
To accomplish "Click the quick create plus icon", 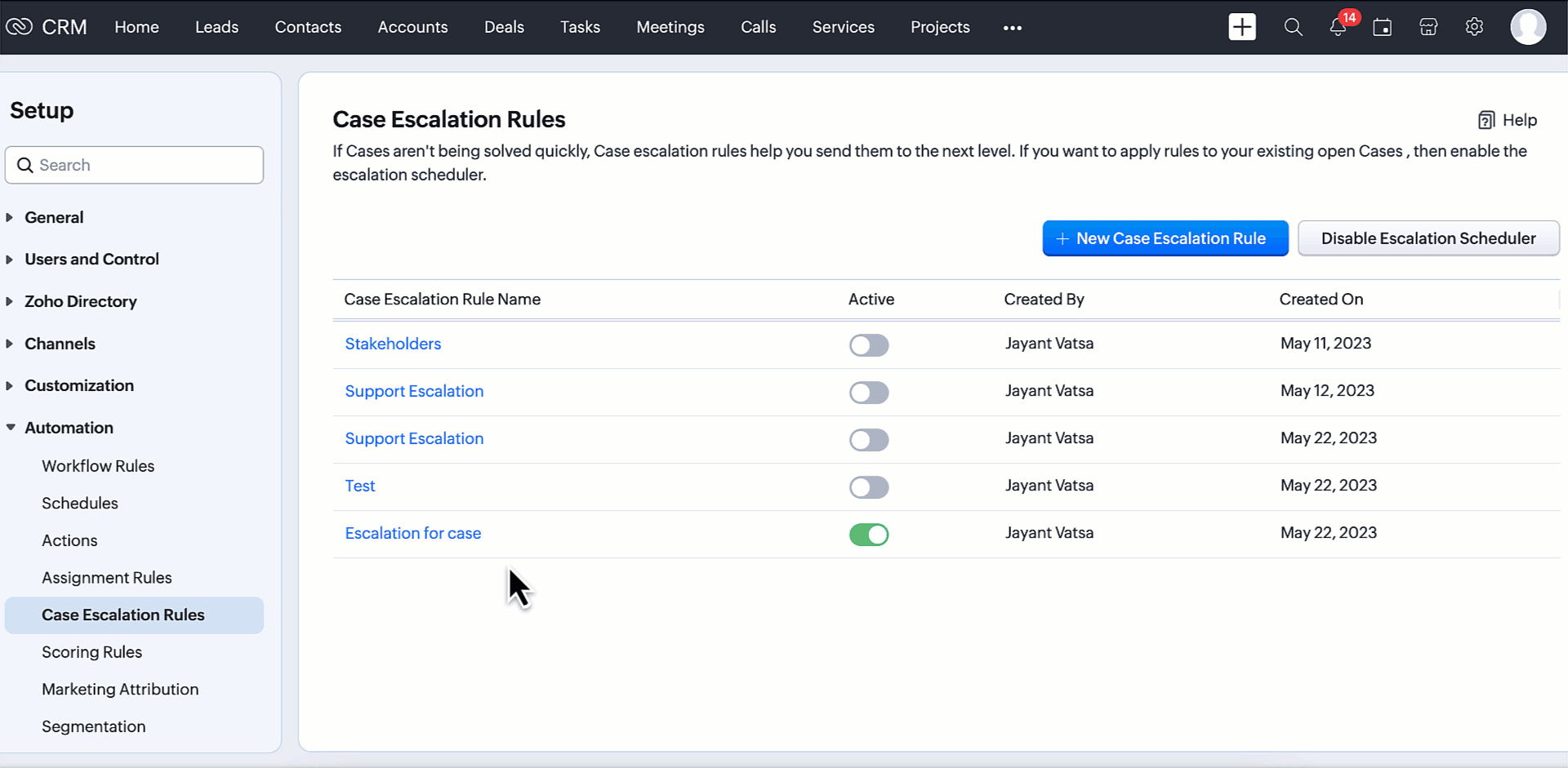I will (1241, 27).
